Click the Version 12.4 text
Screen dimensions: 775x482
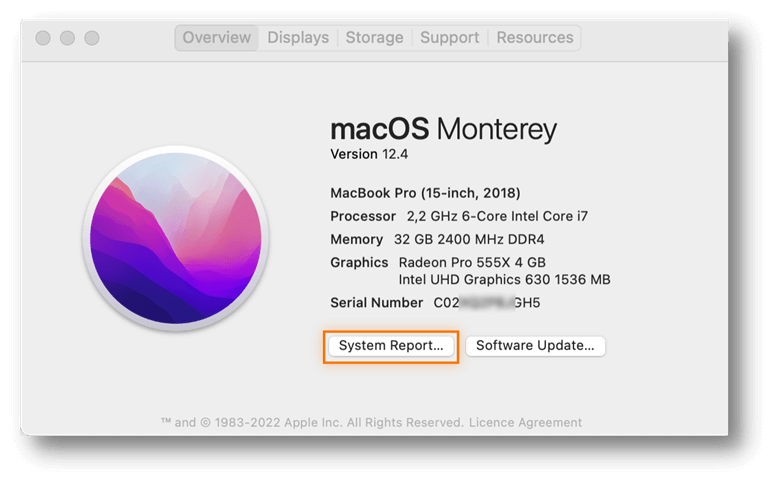pos(369,154)
